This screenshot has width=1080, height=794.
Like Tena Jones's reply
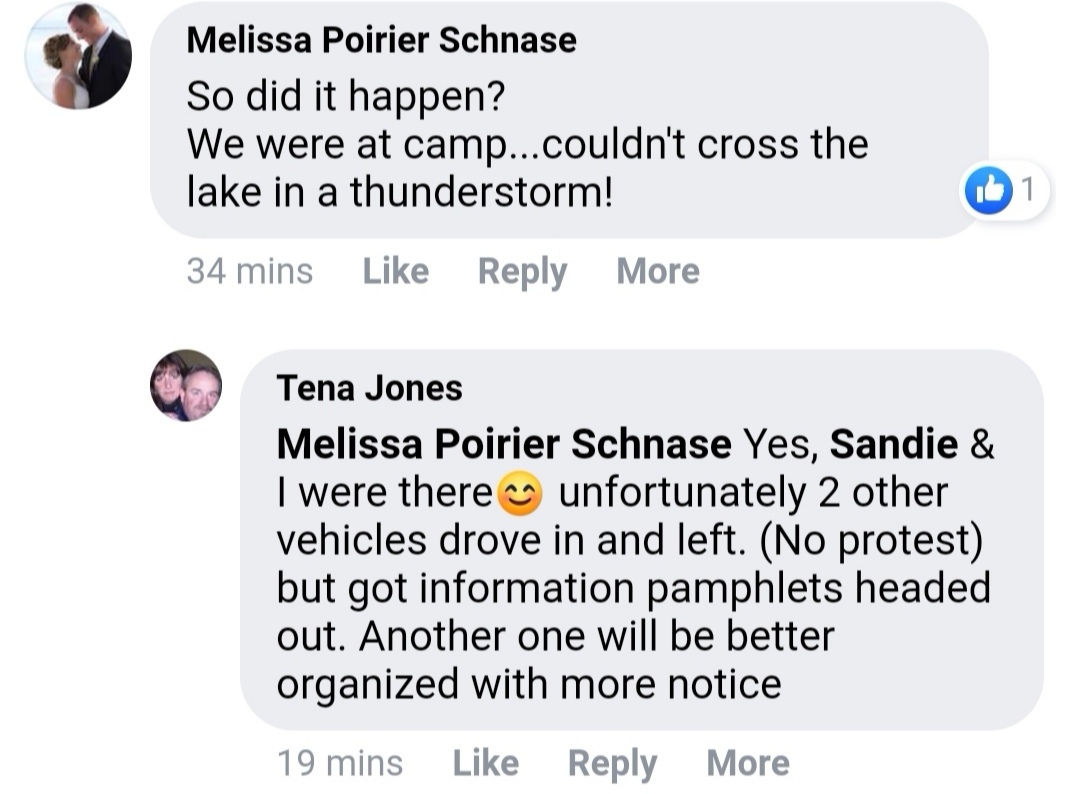coord(485,763)
